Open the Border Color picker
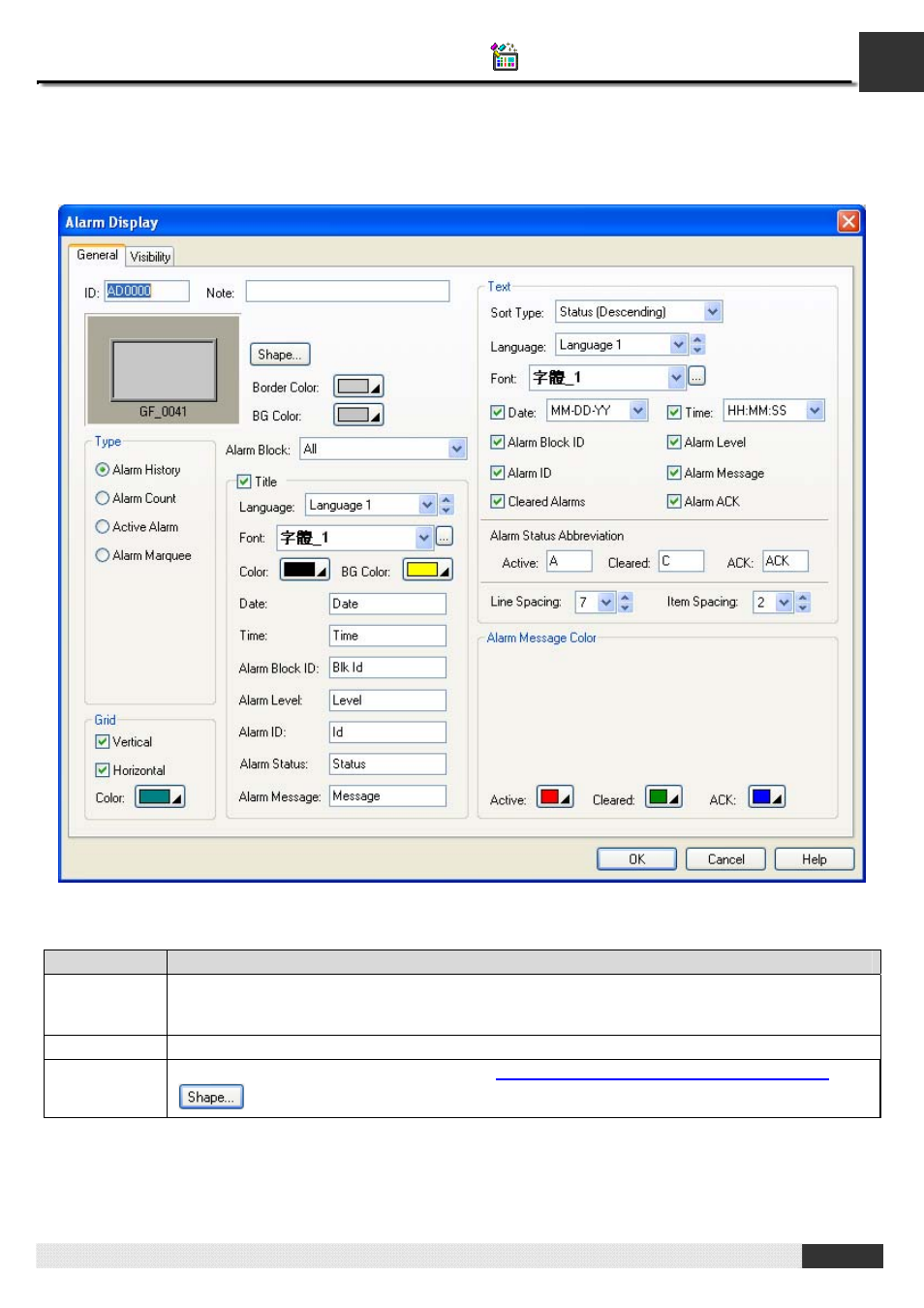Viewport: 924px width, 1308px height. pyautogui.click(x=358, y=387)
